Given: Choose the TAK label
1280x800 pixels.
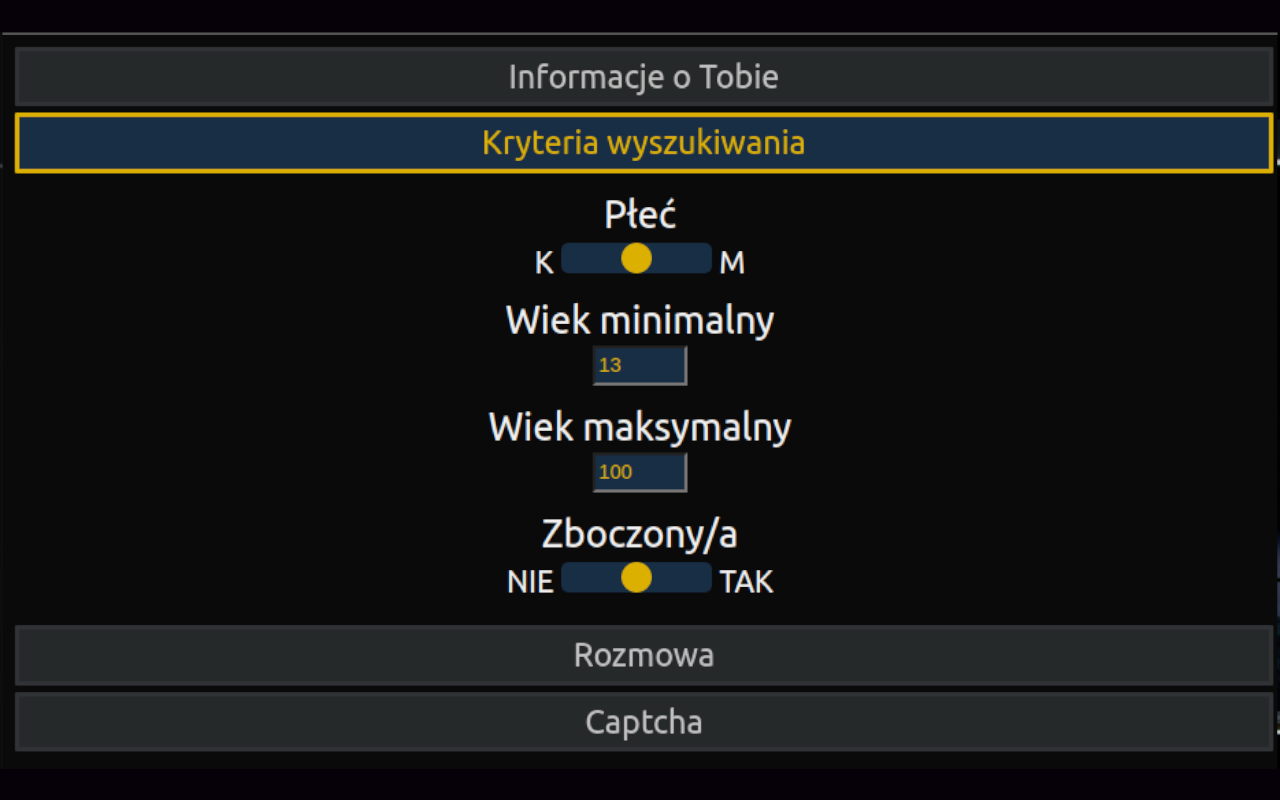Looking at the screenshot, I should pyautogui.click(x=746, y=582).
